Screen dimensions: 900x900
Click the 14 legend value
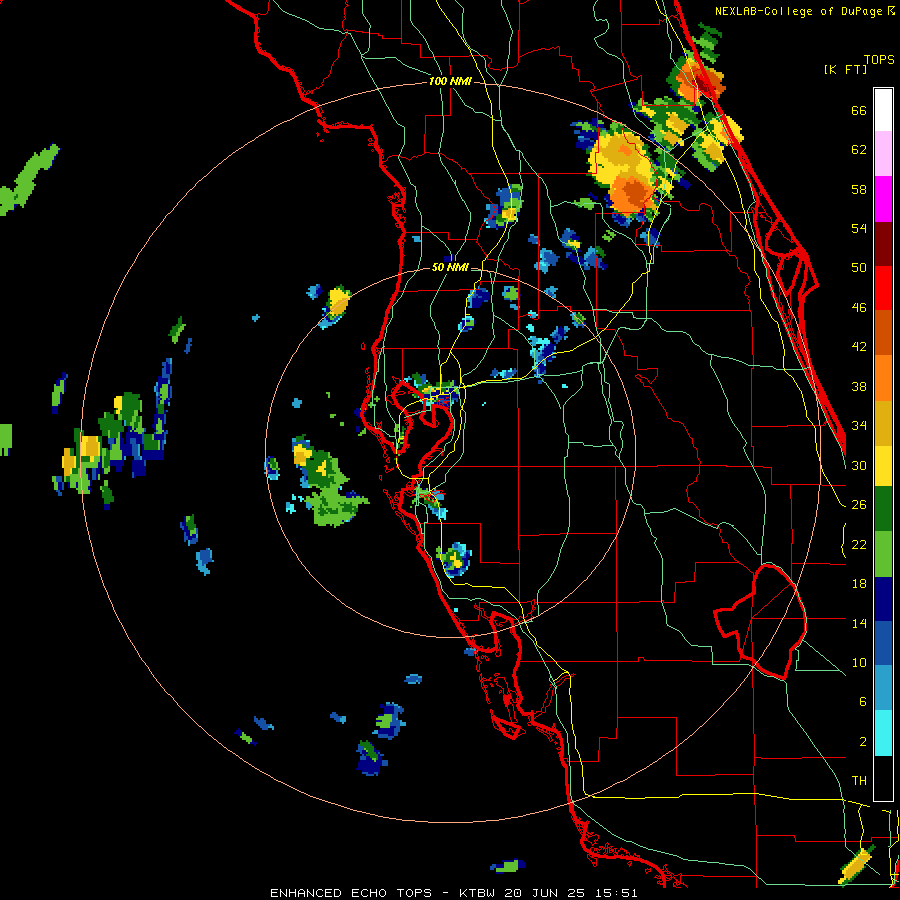(x=859, y=623)
